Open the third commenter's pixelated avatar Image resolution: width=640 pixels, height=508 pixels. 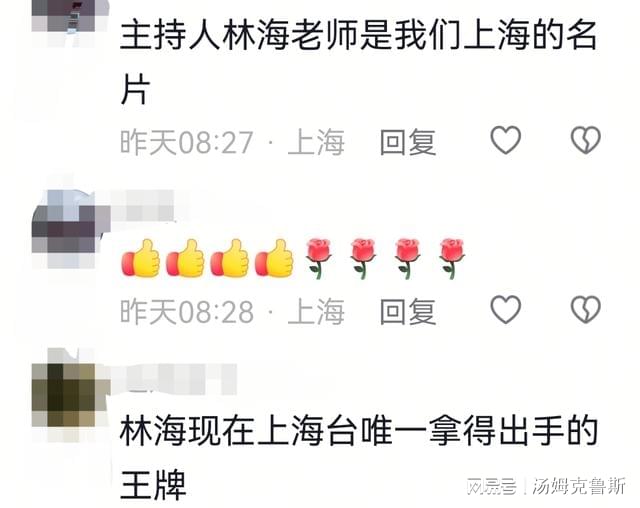pos(69,394)
